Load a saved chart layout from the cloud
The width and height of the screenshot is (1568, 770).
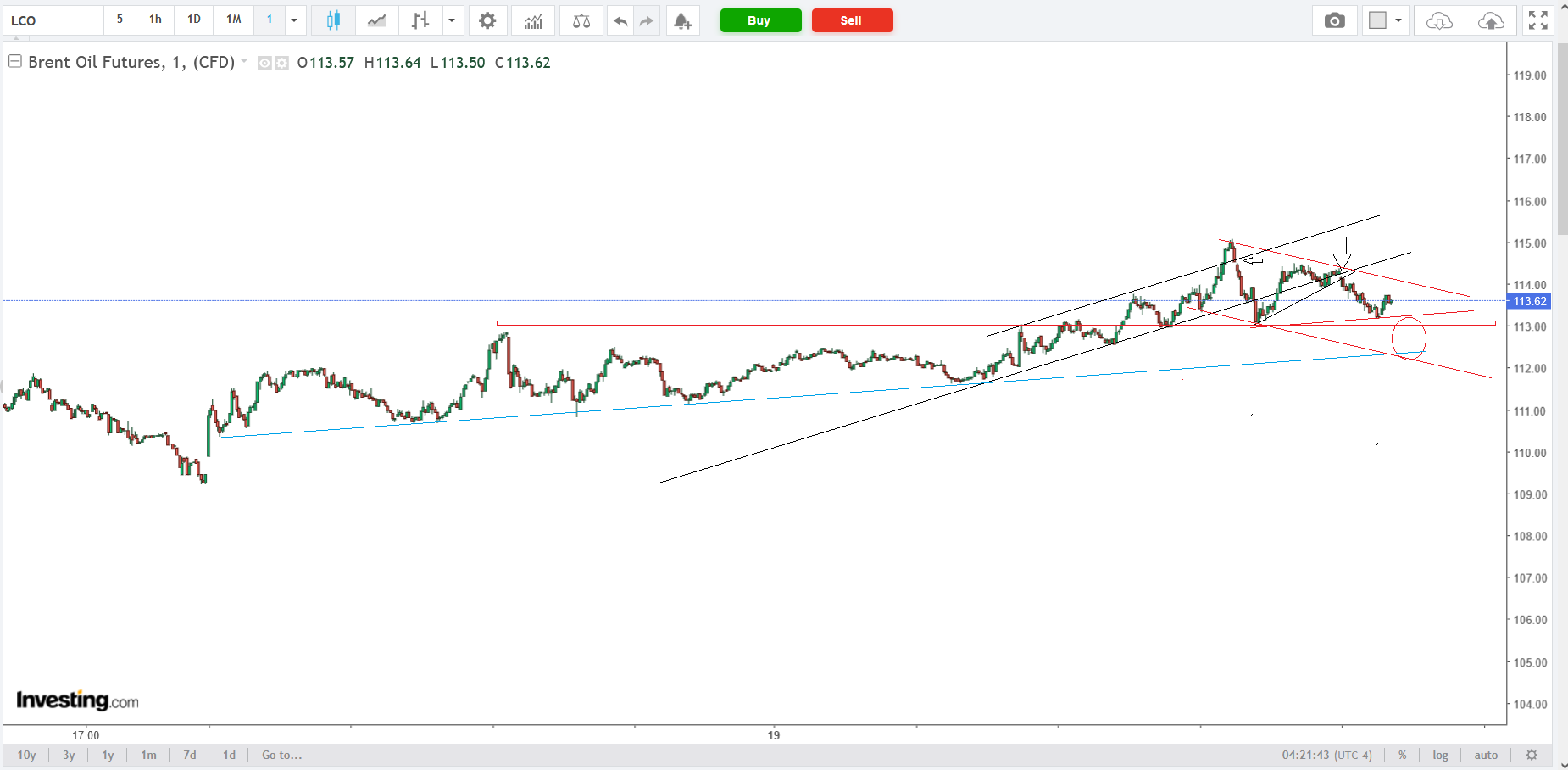1438,20
